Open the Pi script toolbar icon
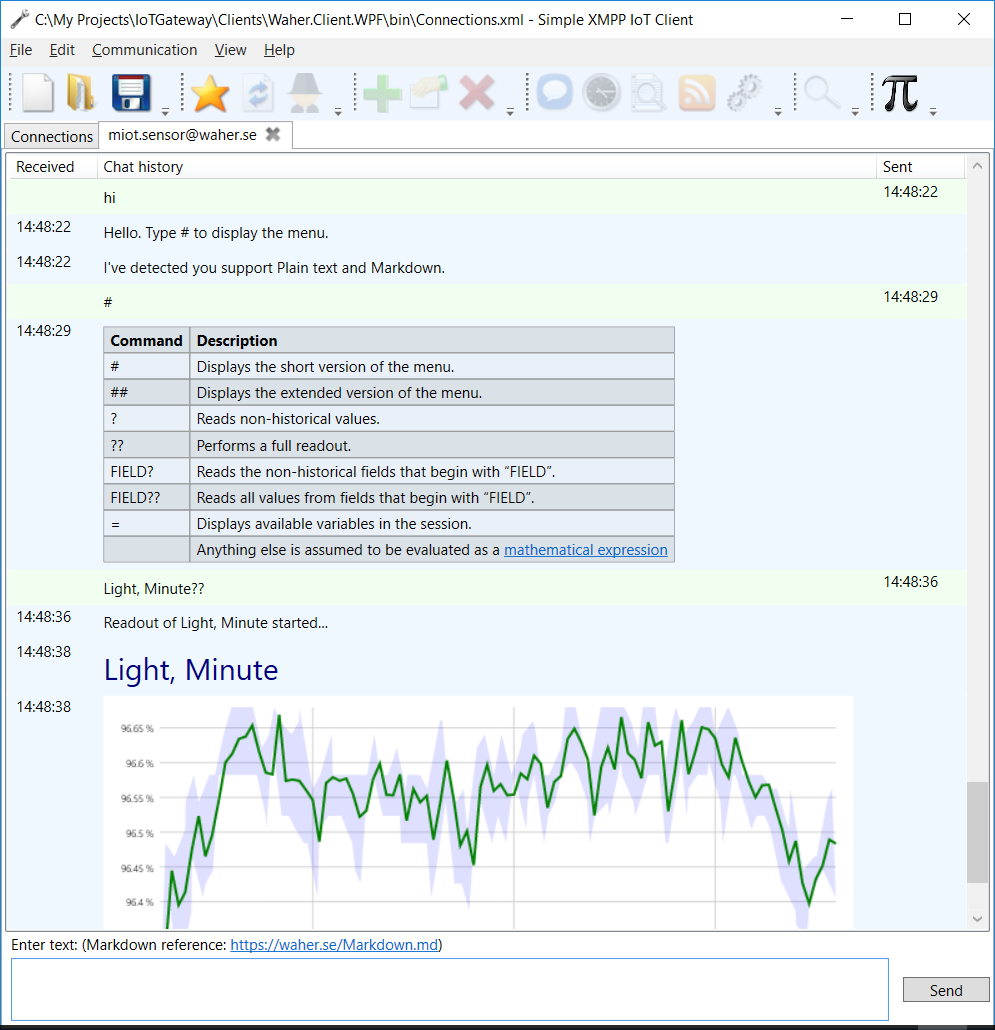Viewport: 995px width, 1030px height. [900, 93]
